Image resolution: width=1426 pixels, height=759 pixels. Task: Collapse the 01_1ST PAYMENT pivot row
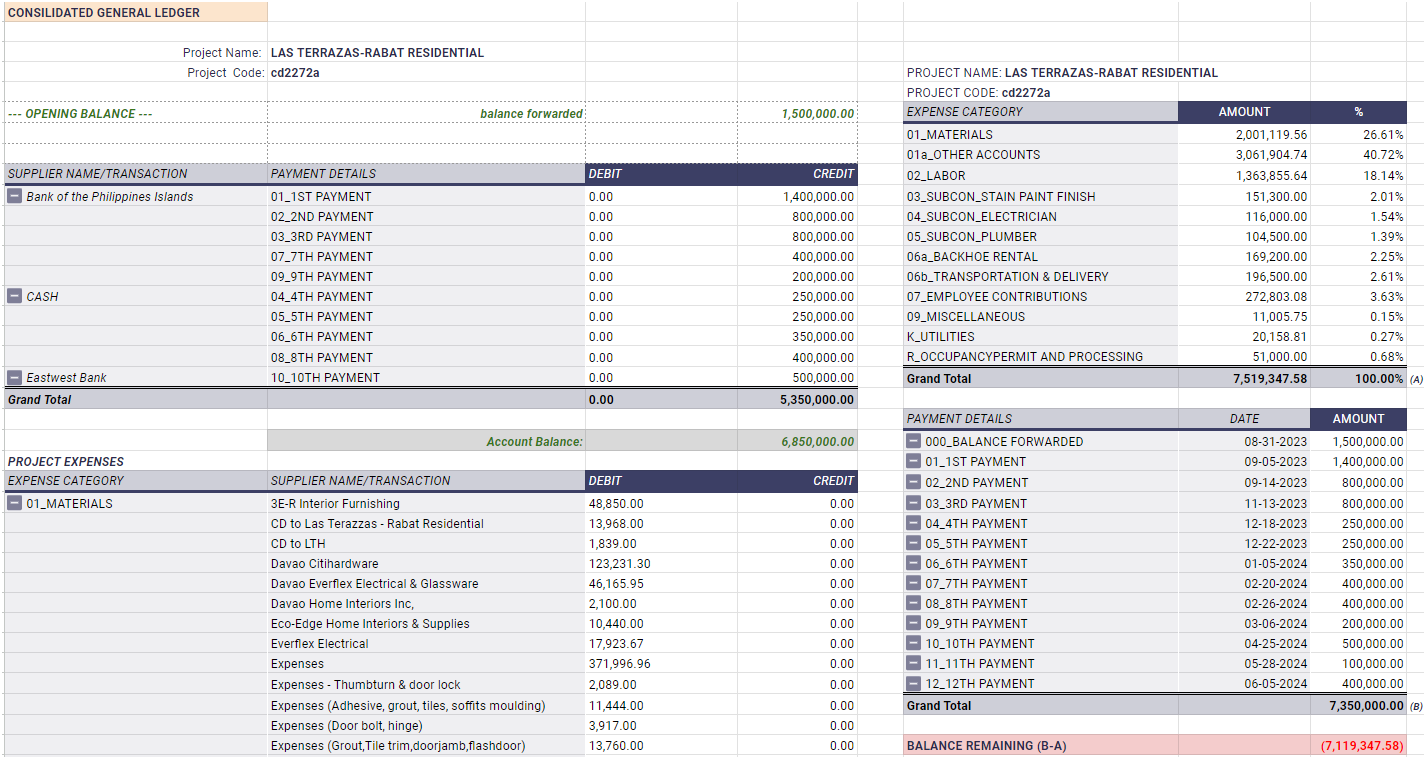[x=914, y=462]
